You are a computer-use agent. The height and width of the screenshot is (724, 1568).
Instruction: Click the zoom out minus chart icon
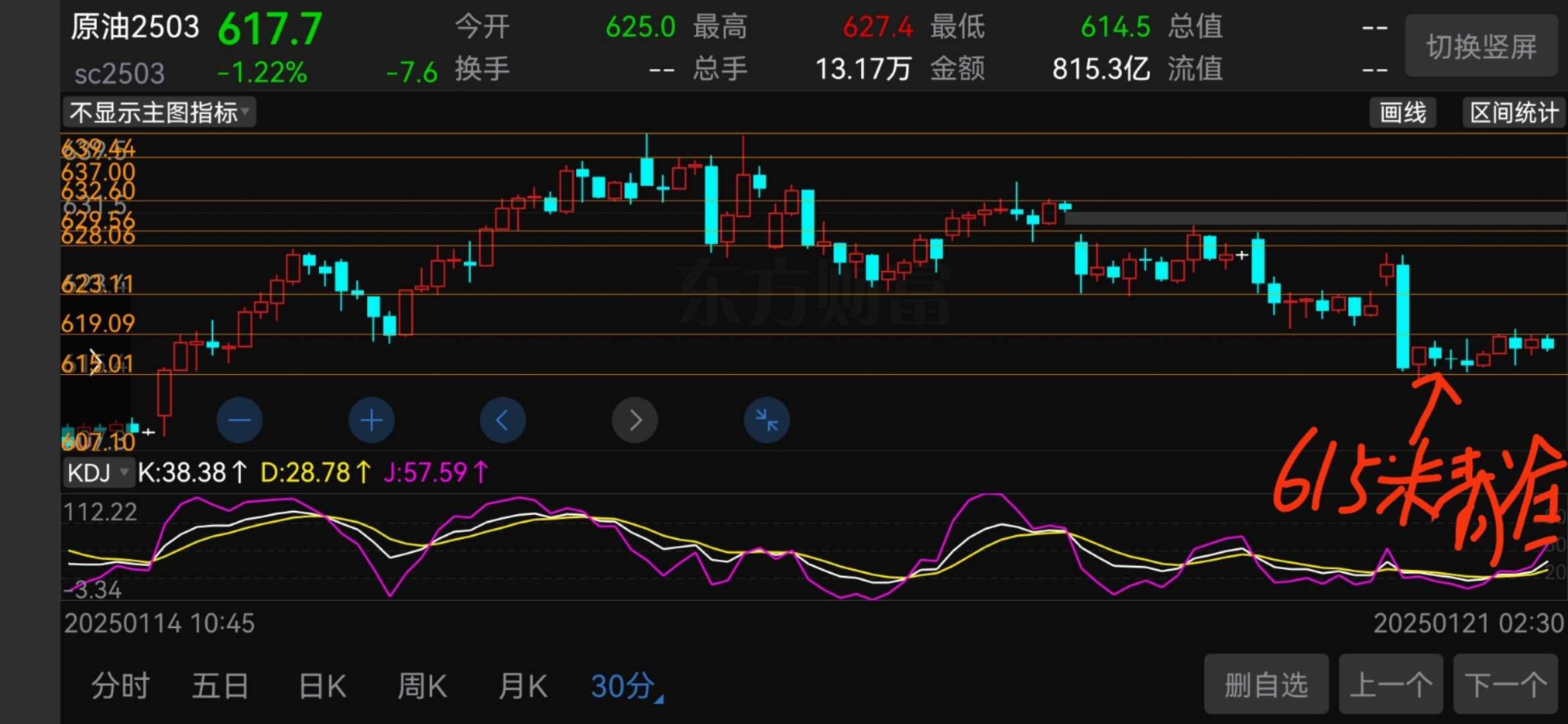point(239,420)
